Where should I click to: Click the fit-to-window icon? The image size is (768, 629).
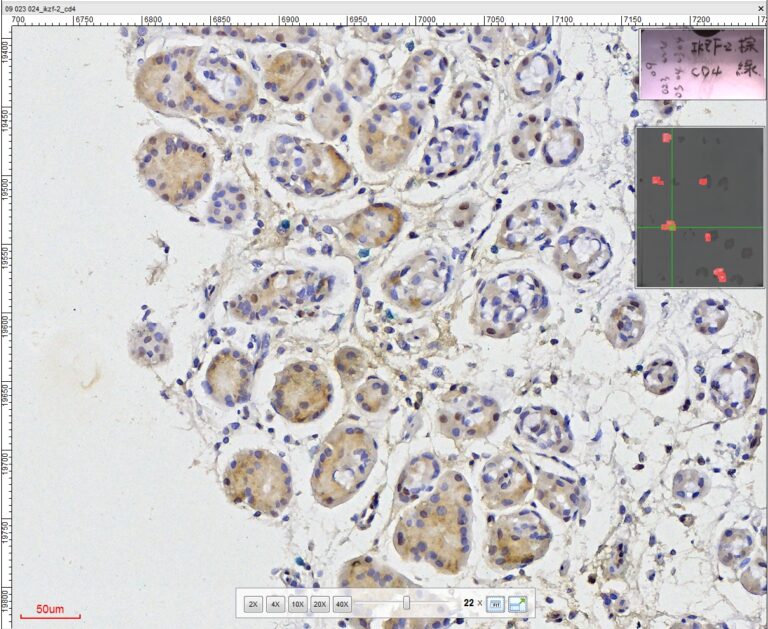[x=496, y=604]
